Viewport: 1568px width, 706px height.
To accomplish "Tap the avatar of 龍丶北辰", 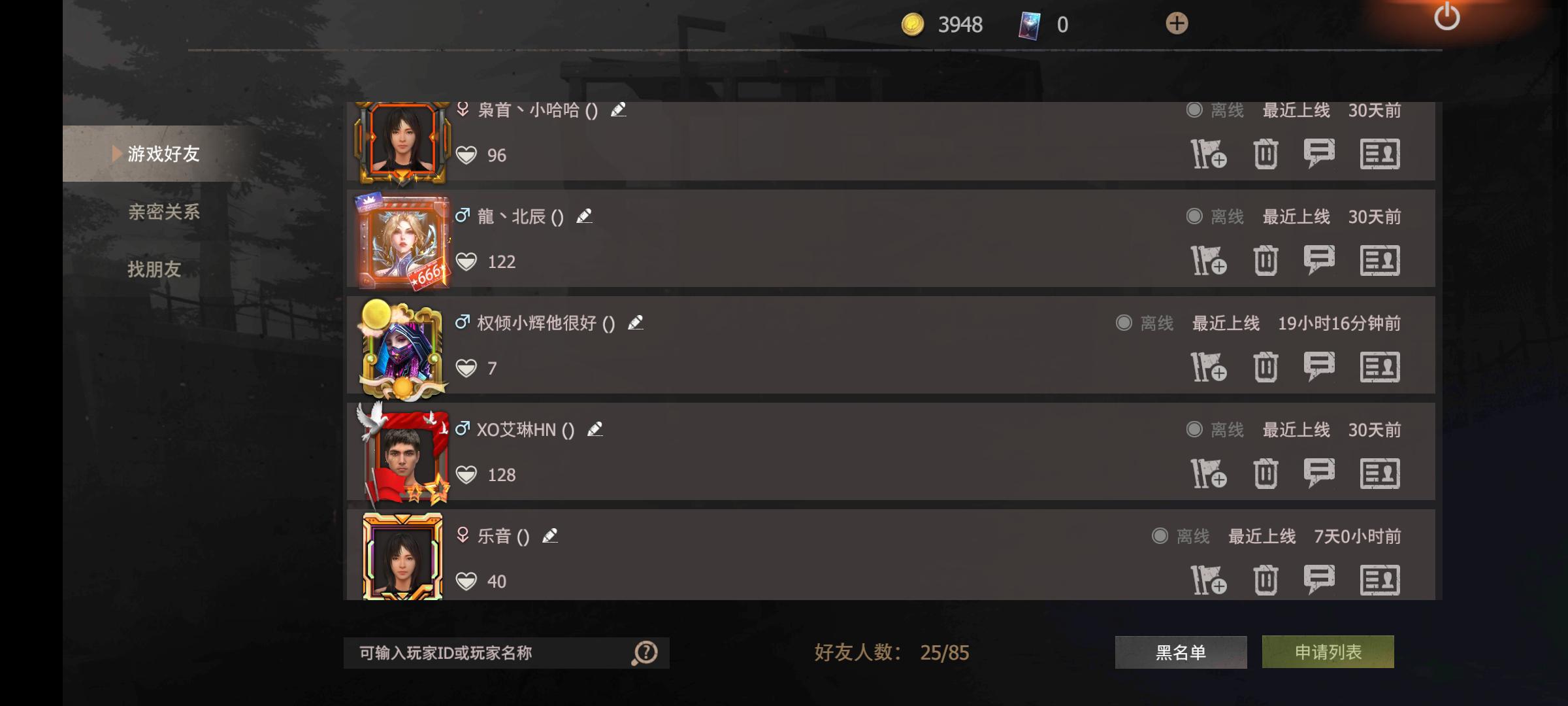I will point(402,241).
